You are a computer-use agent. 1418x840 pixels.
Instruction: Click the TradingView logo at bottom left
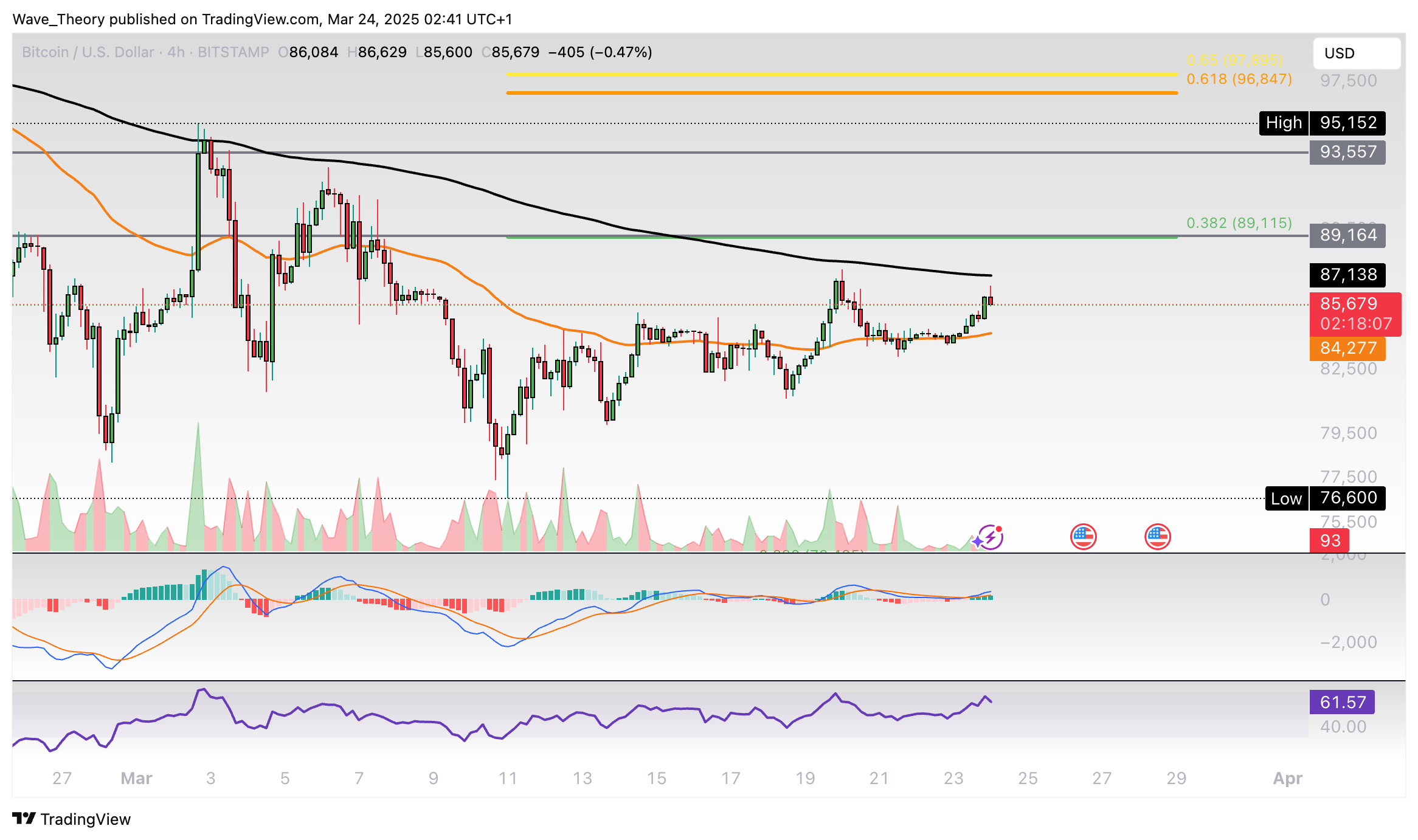[24, 819]
